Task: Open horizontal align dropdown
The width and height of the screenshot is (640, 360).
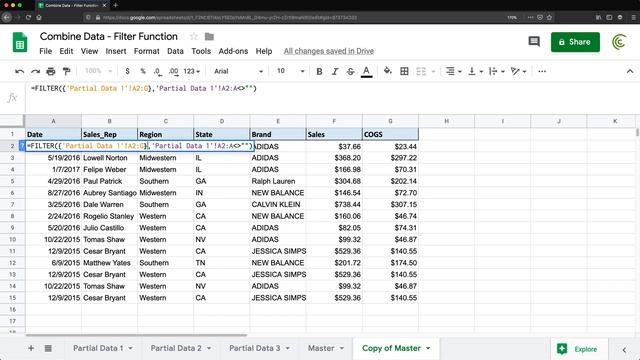Action: [x=453, y=71]
